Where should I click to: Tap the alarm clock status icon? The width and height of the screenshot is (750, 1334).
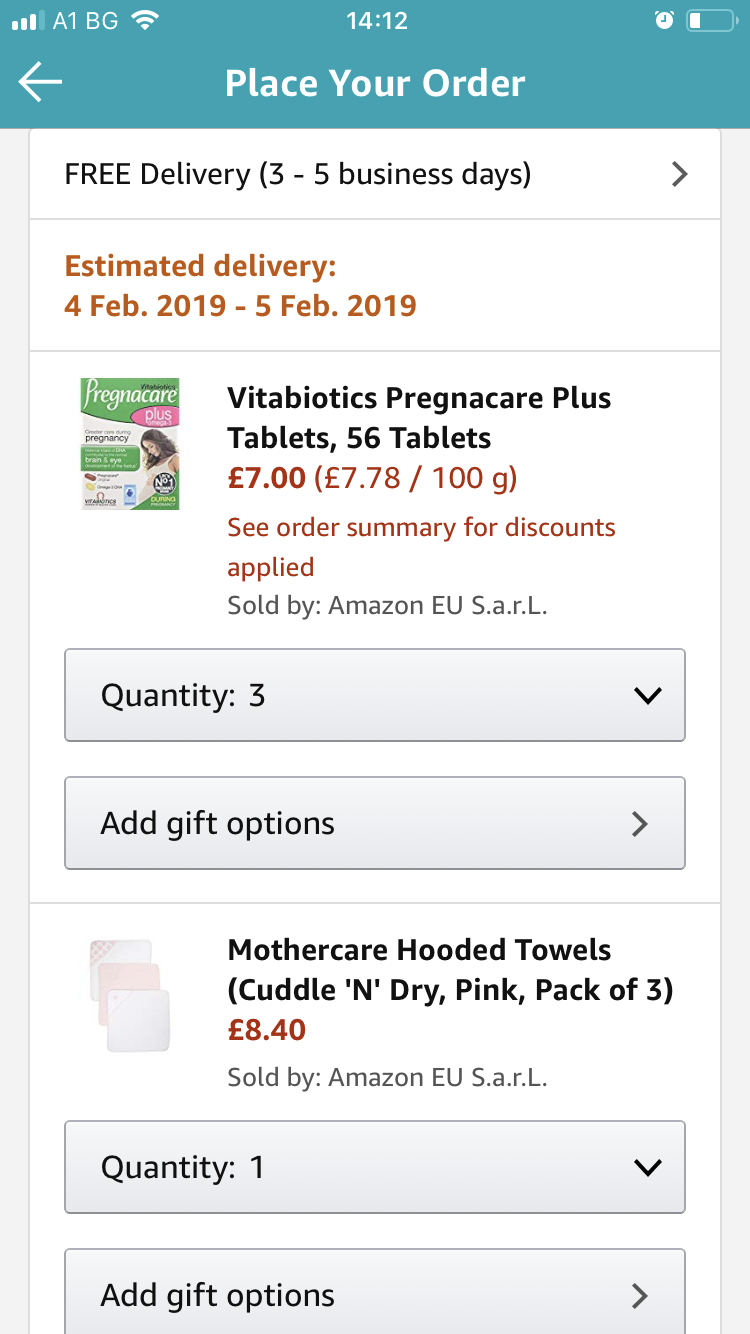[664, 21]
